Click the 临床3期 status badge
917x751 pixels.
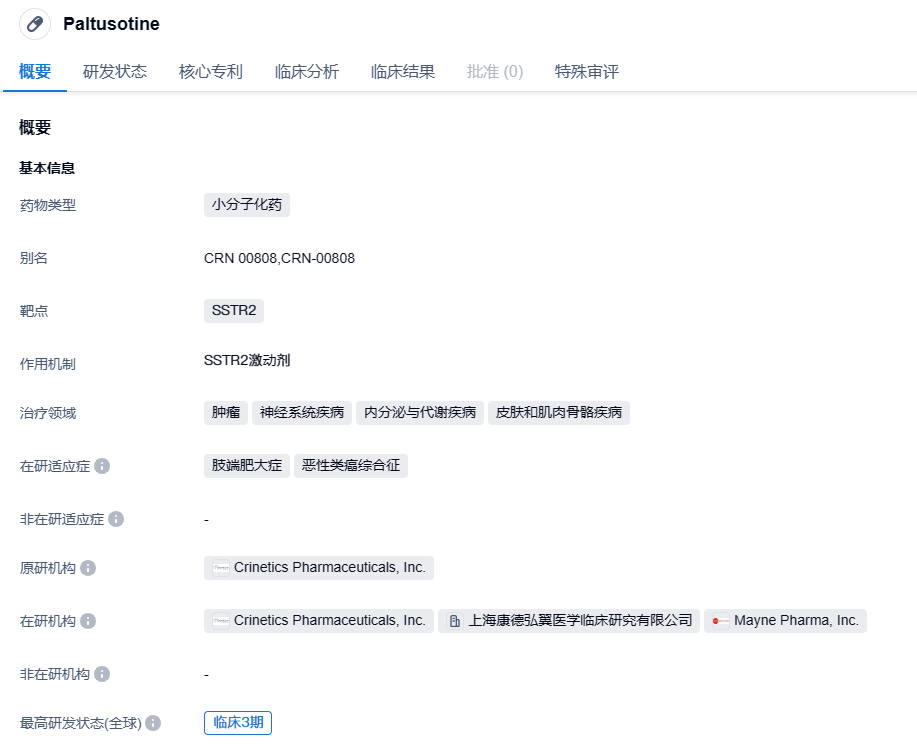238,723
